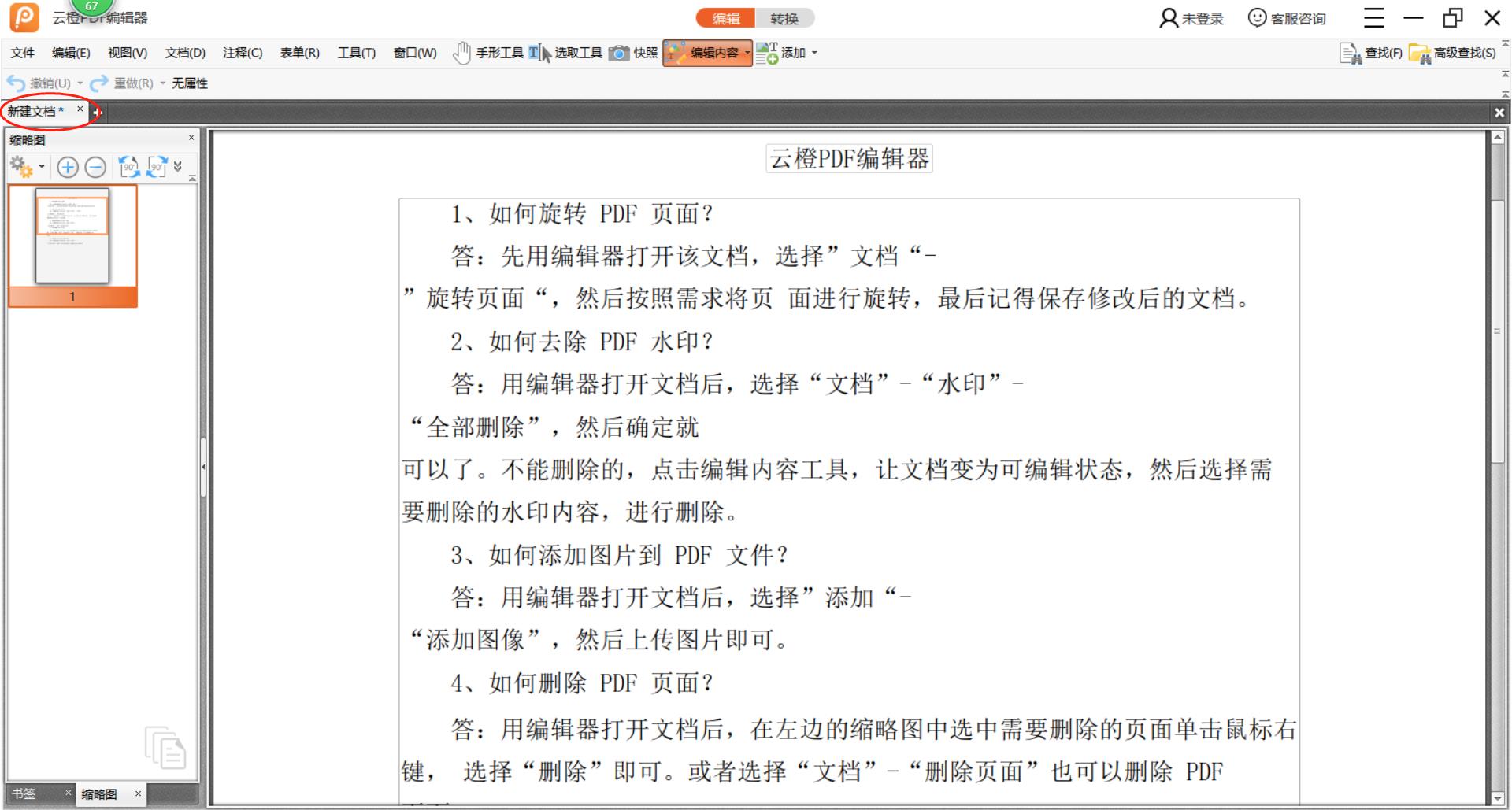
Task: Open 客服咨询 customer service
Action: point(1288,18)
